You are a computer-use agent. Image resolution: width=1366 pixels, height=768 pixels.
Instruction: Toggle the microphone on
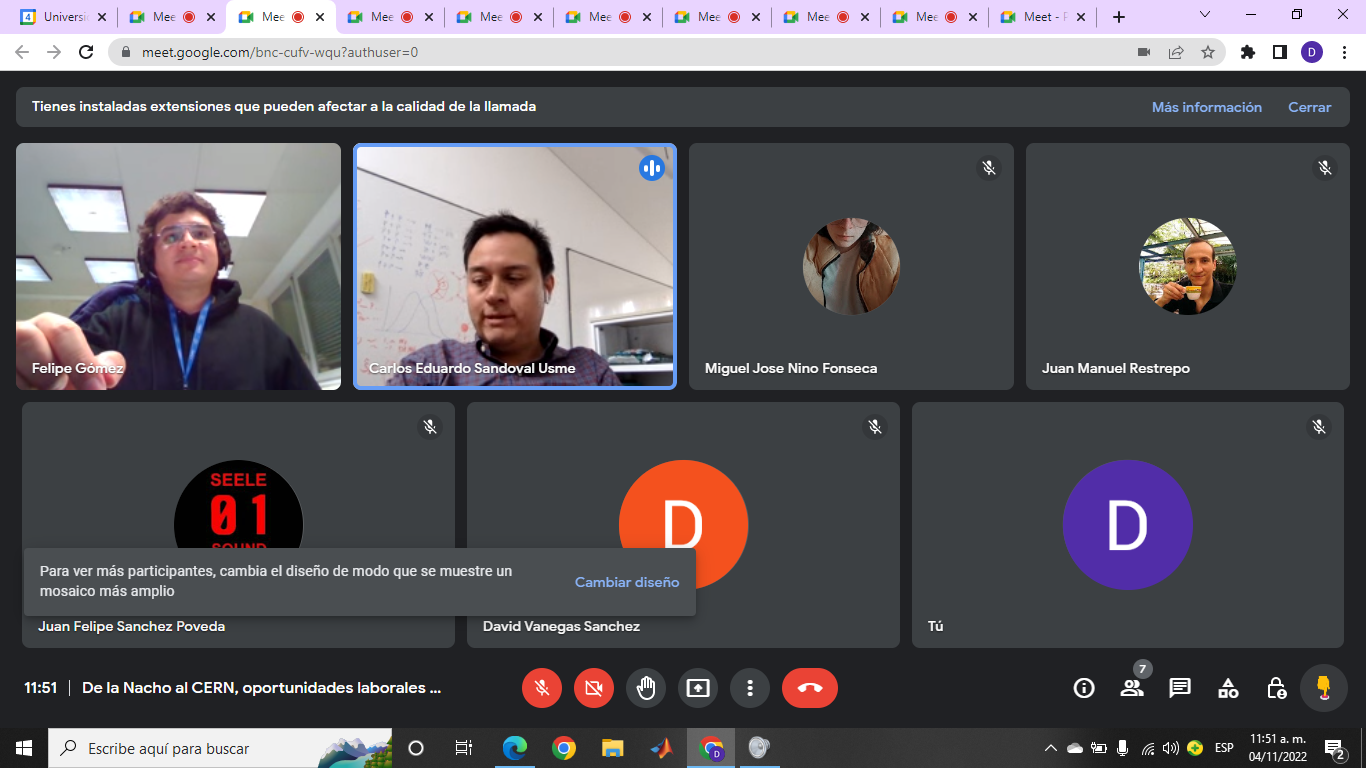point(542,688)
